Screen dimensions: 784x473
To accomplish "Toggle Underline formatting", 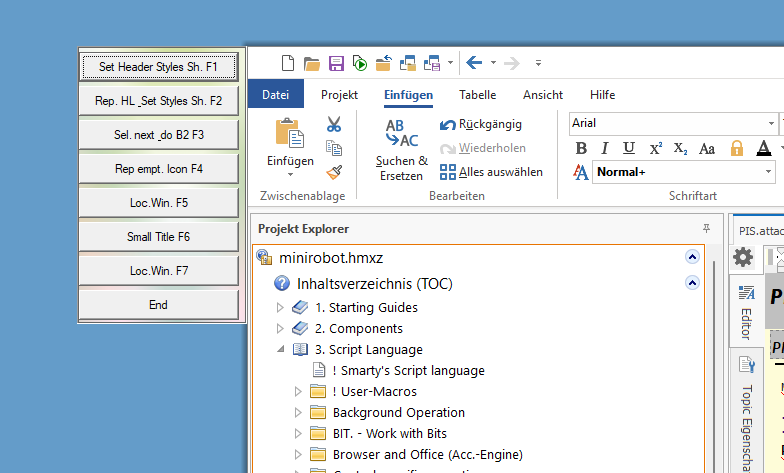I will tap(629, 148).
